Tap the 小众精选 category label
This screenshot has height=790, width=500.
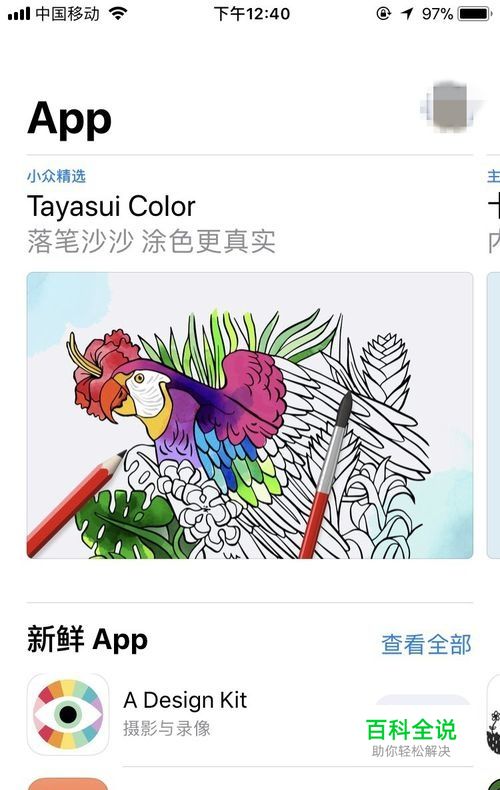(x=56, y=176)
